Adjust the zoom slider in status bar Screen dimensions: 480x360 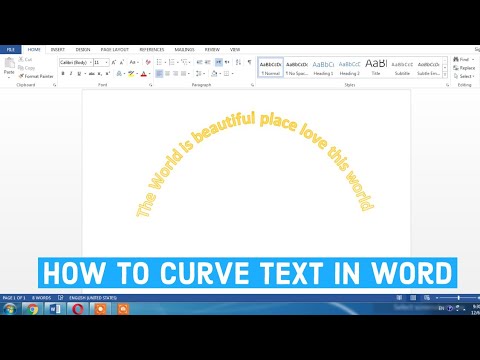[459, 298]
